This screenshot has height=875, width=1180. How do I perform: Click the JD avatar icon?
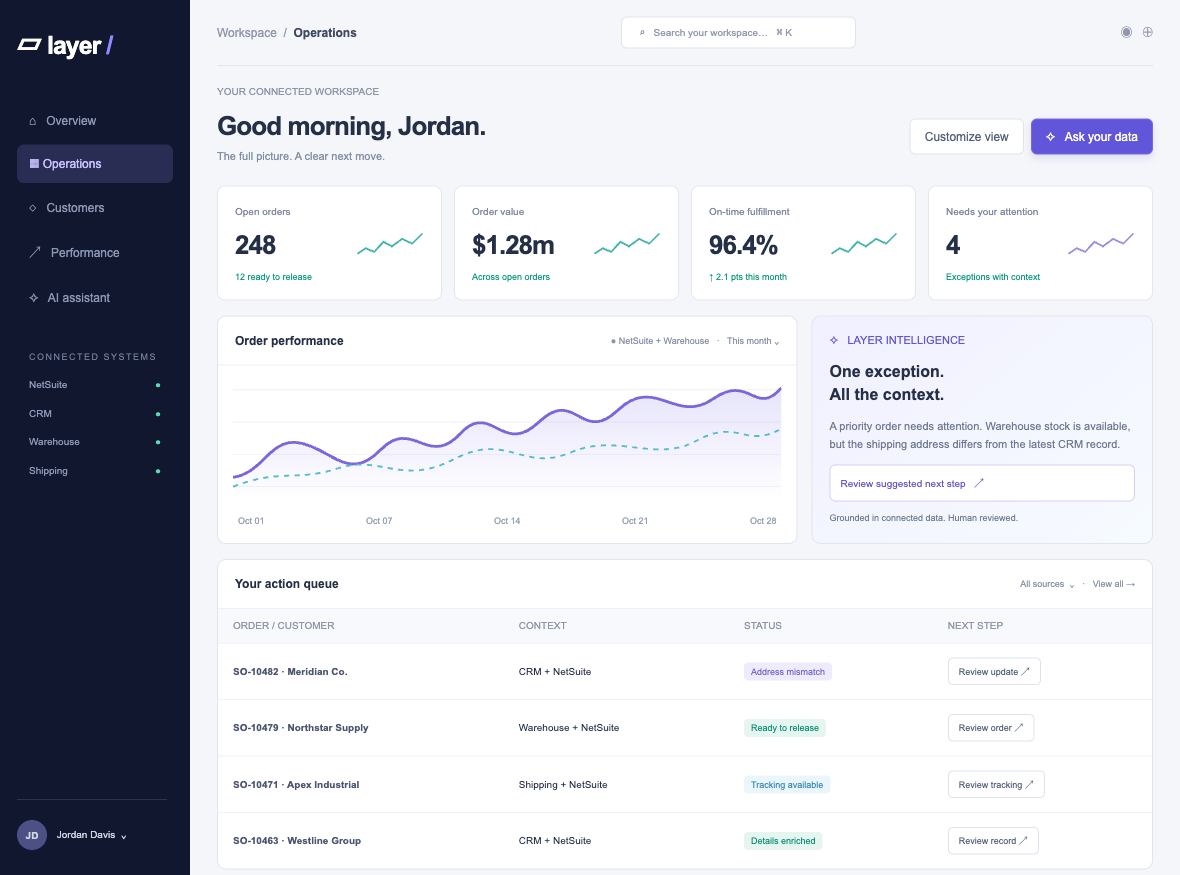pos(32,835)
